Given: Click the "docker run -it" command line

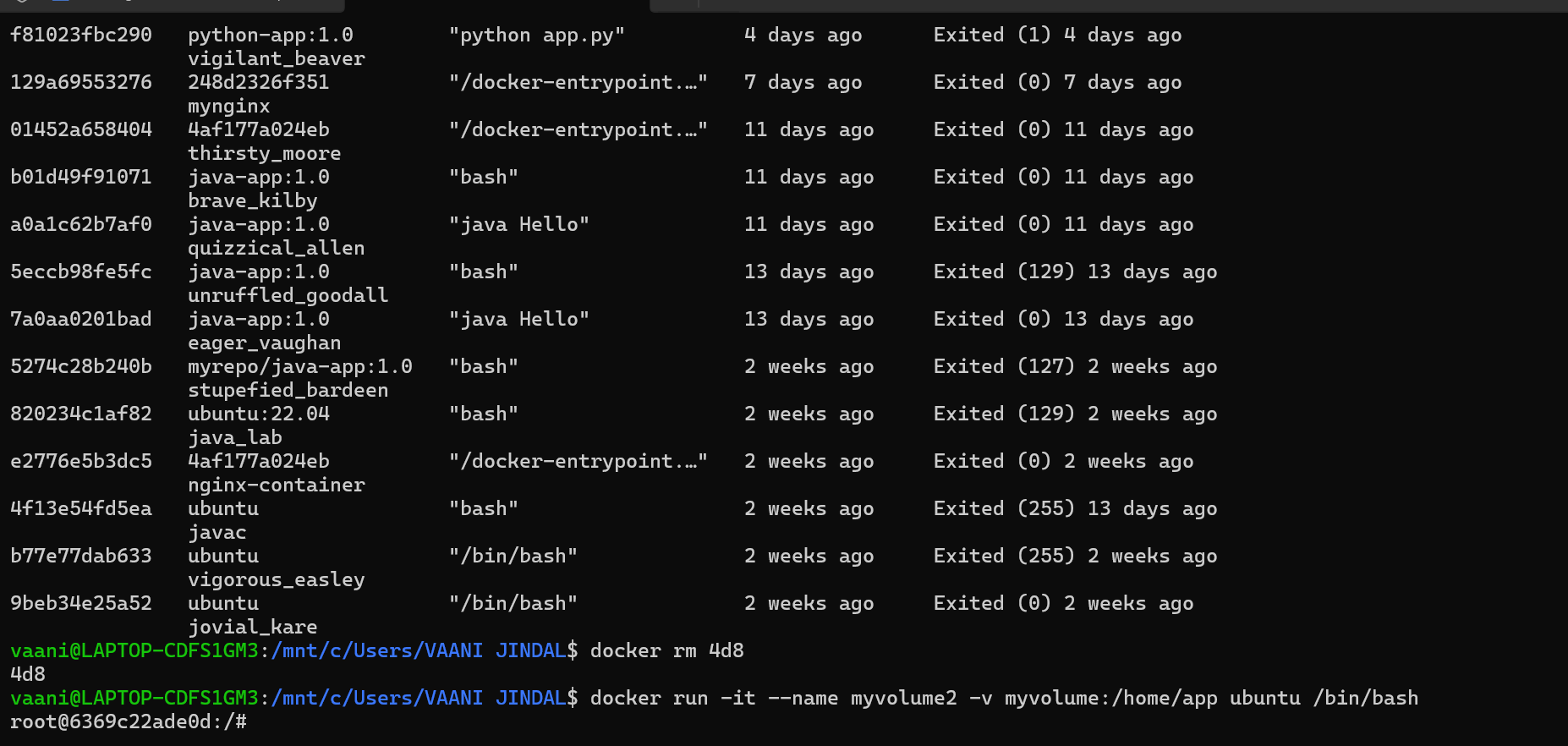Looking at the screenshot, I should [1003, 699].
